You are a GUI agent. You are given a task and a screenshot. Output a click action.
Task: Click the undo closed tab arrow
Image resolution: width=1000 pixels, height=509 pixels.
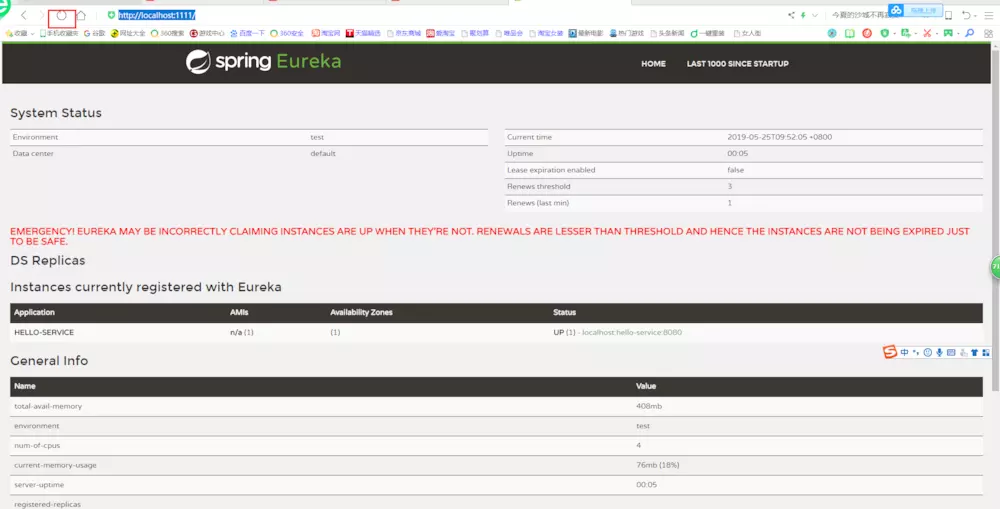point(966,15)
